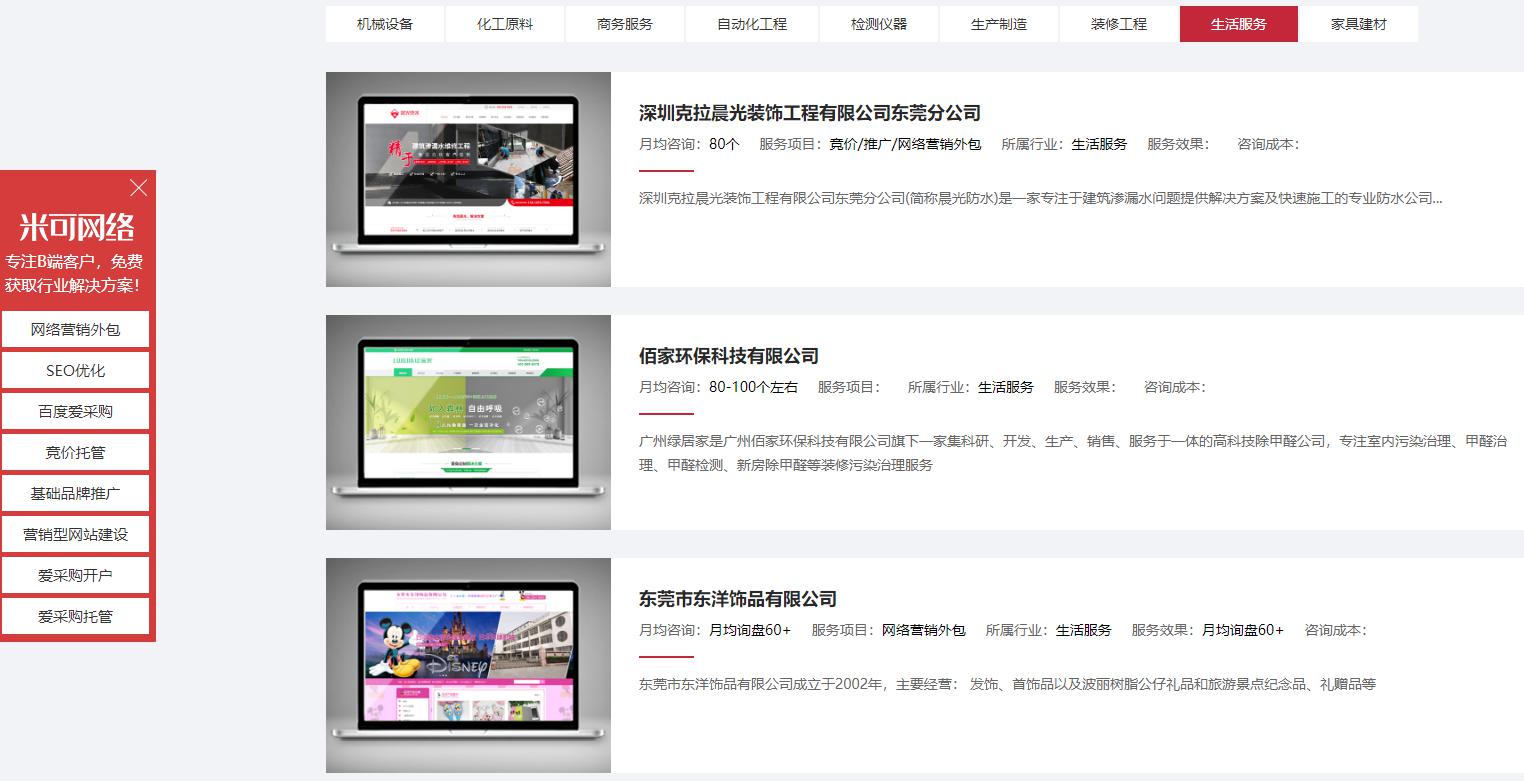Screen dimensions: 1524x781
Task: Select 基础品牌推广 from the sidebar
Action: point(76,492)
